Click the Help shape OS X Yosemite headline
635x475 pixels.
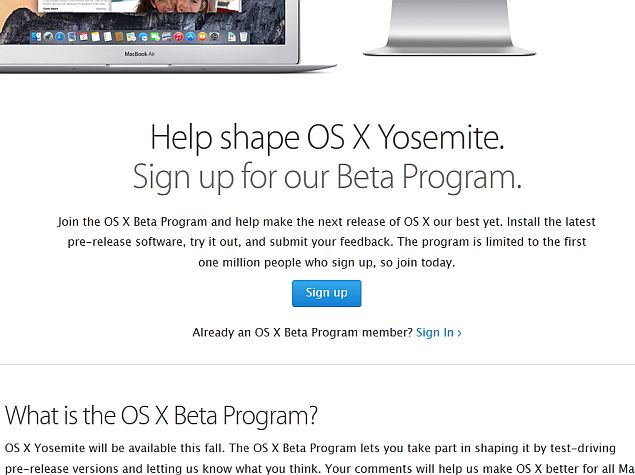(327, 138)
